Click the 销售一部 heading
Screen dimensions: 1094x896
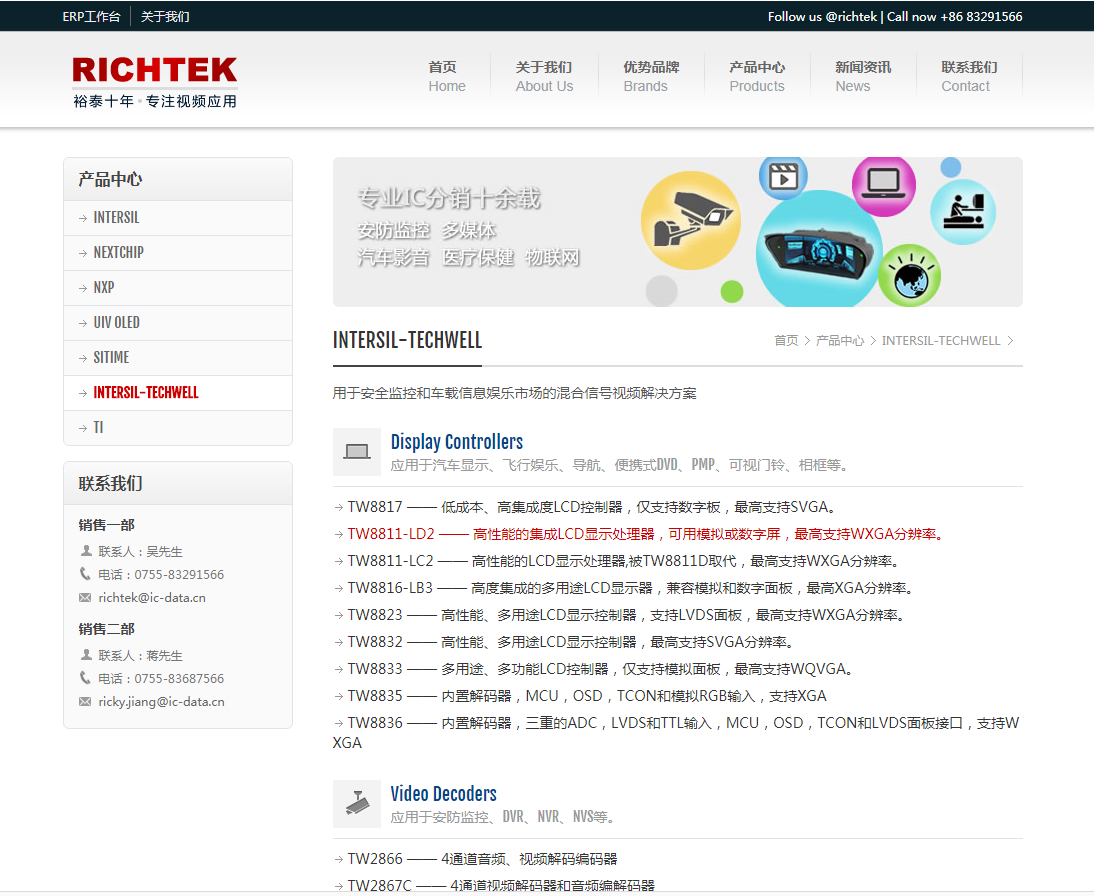(x=107, y=525)
